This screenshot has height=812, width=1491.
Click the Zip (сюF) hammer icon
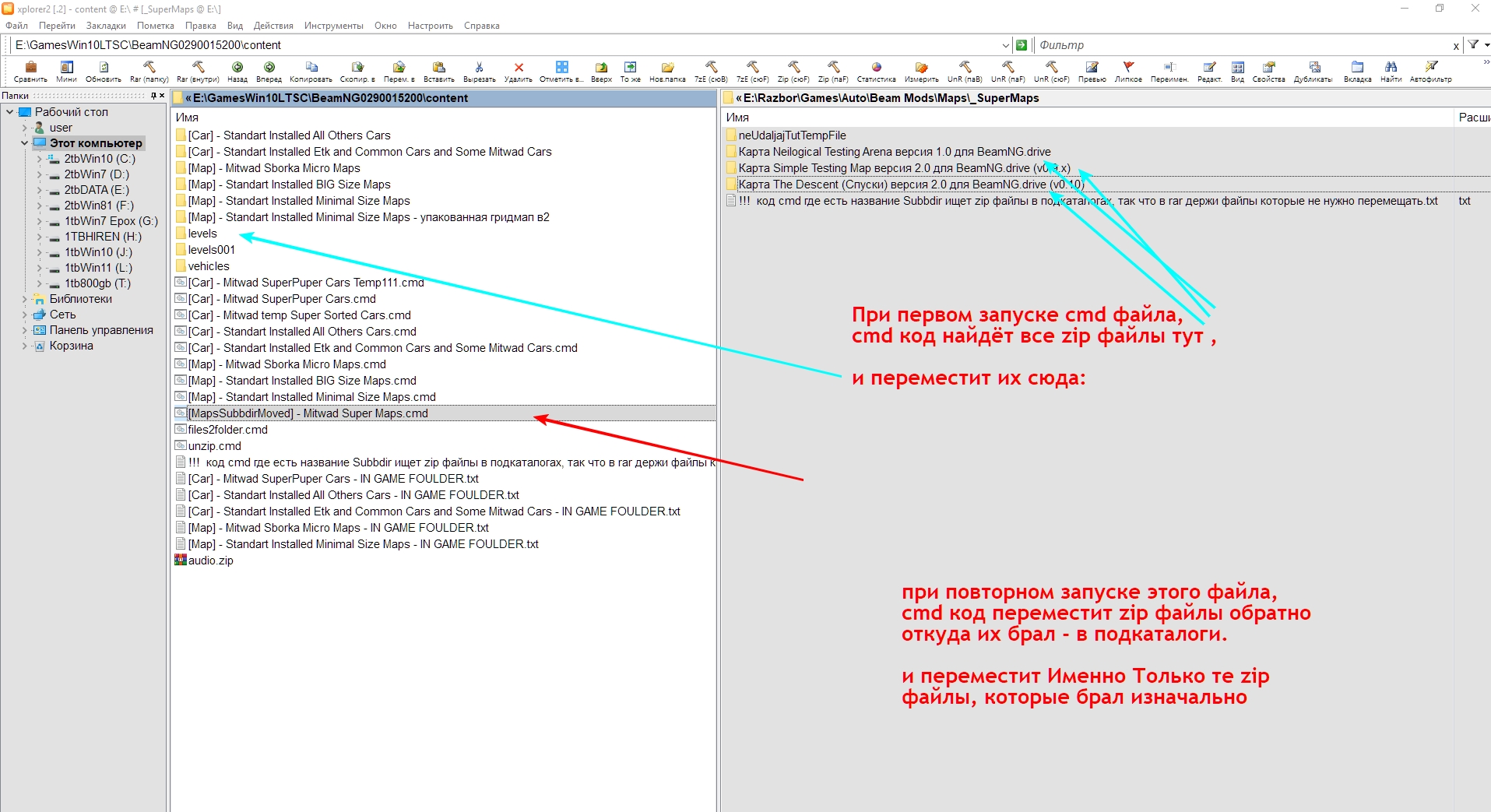pyautogui.click(x=793, y=67)
